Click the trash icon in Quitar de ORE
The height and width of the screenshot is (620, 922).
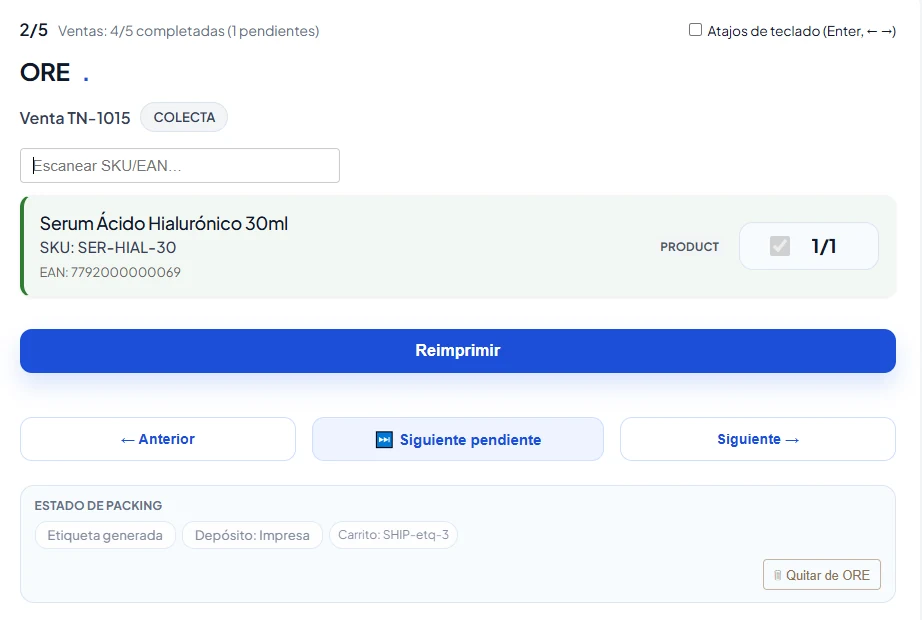tap(777, 575)
